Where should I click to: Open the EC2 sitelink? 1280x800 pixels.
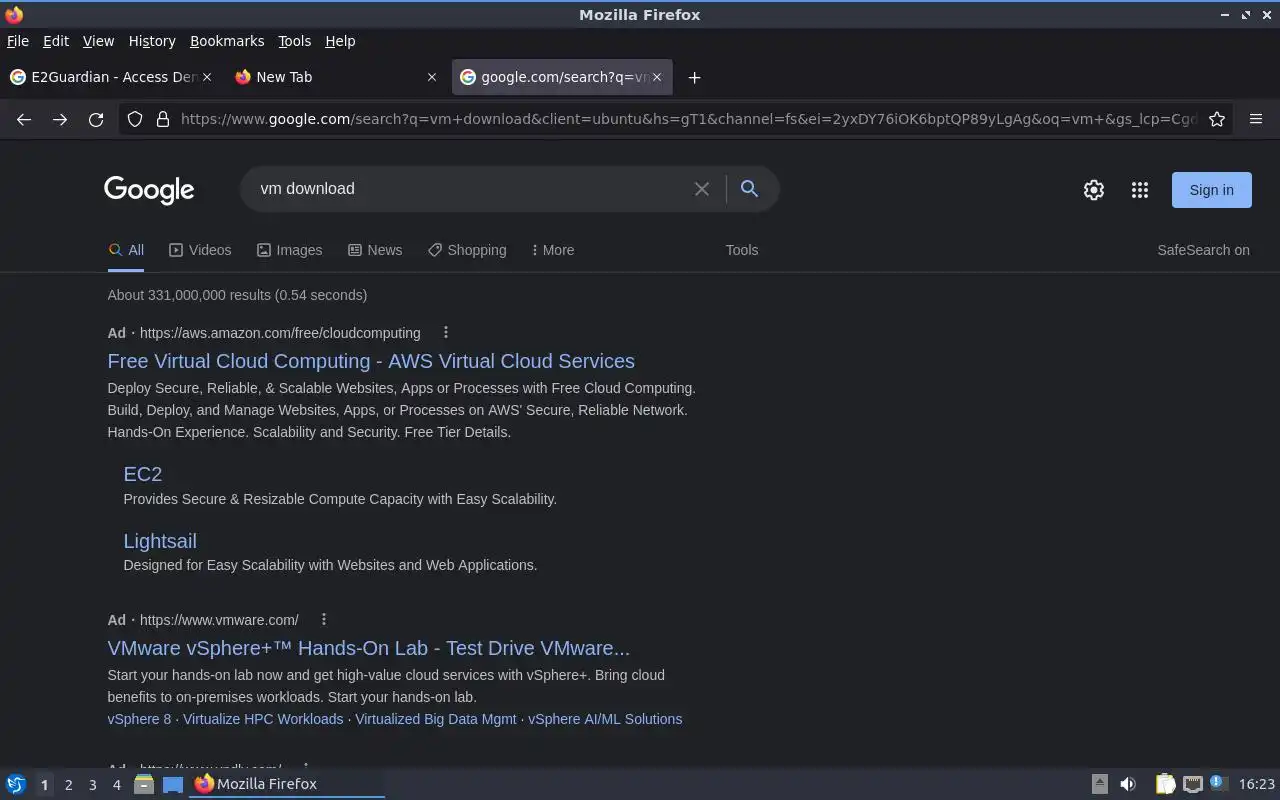[x=142, y=474]
